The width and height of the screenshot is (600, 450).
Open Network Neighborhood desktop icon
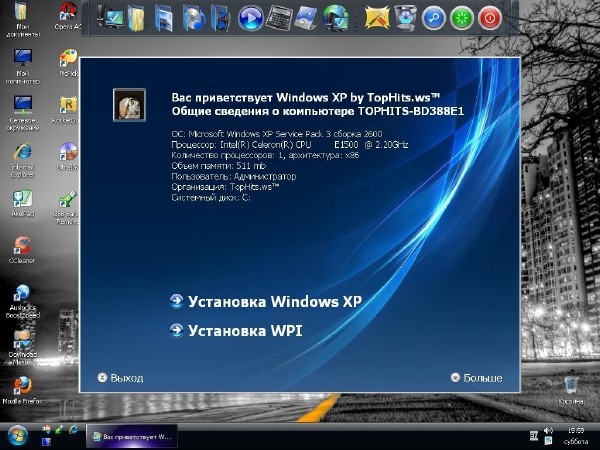coord(23,113)
